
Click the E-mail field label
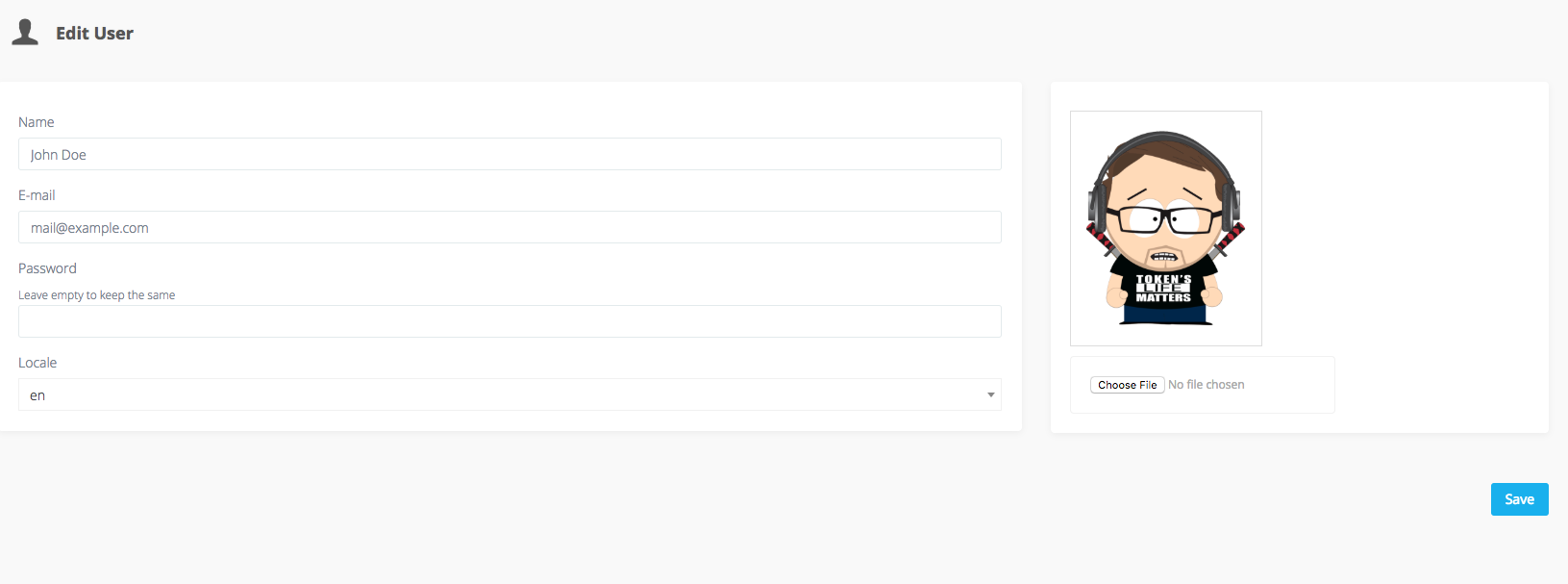[x=37, y=194]
